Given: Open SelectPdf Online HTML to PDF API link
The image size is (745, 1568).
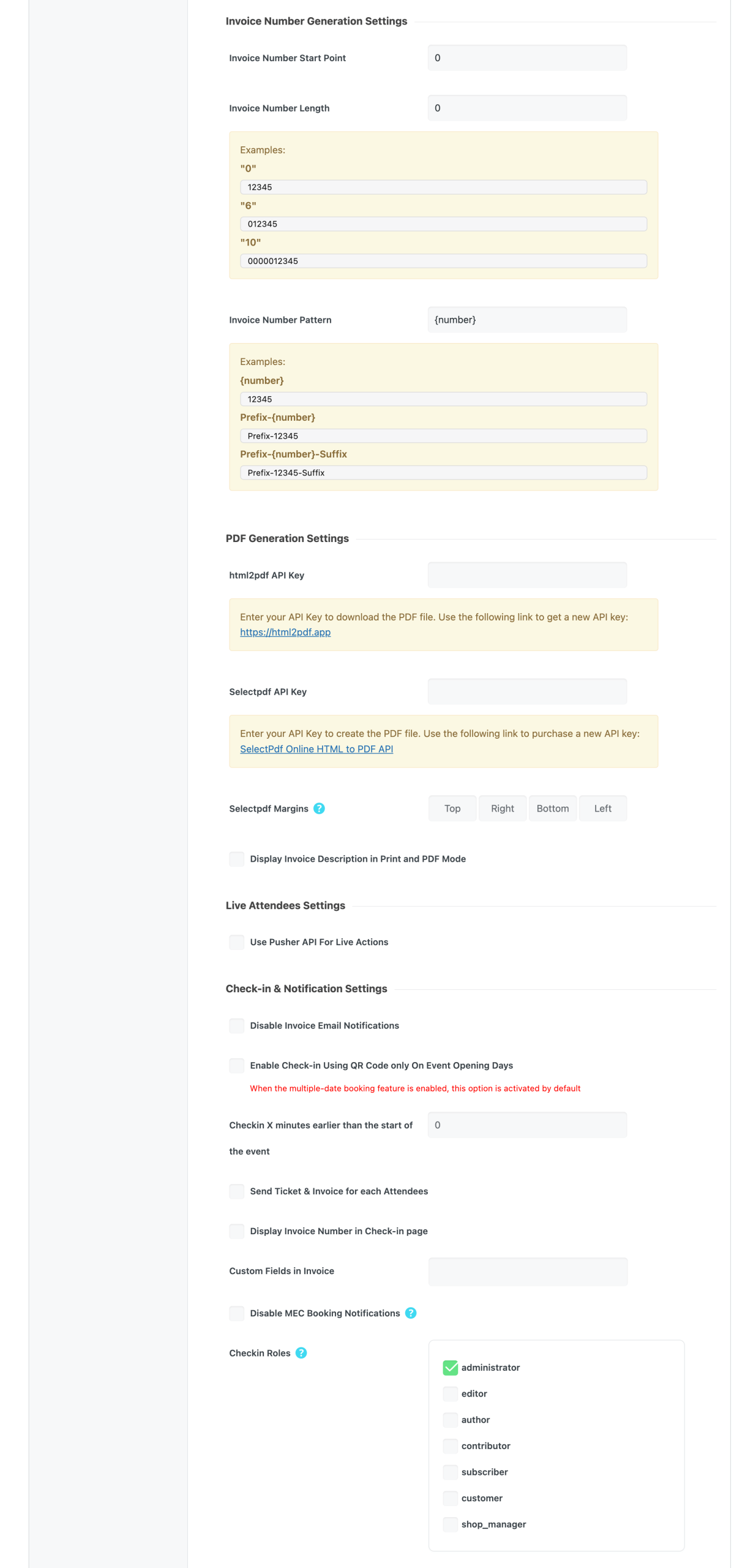Looking at the screenshot, I should pyautogui.click(x=316, y=749).
